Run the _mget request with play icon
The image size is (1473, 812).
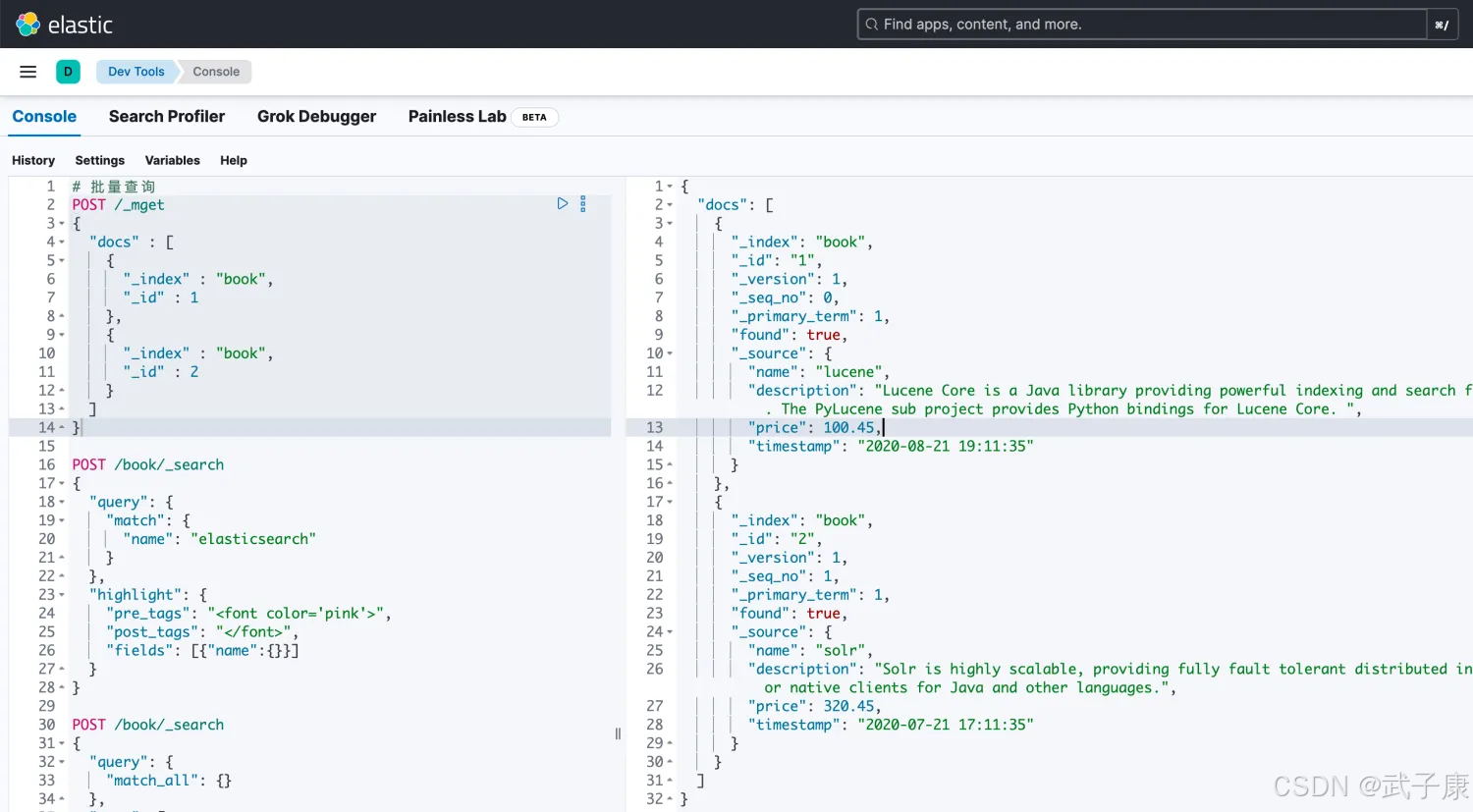[x=563, y=204]
